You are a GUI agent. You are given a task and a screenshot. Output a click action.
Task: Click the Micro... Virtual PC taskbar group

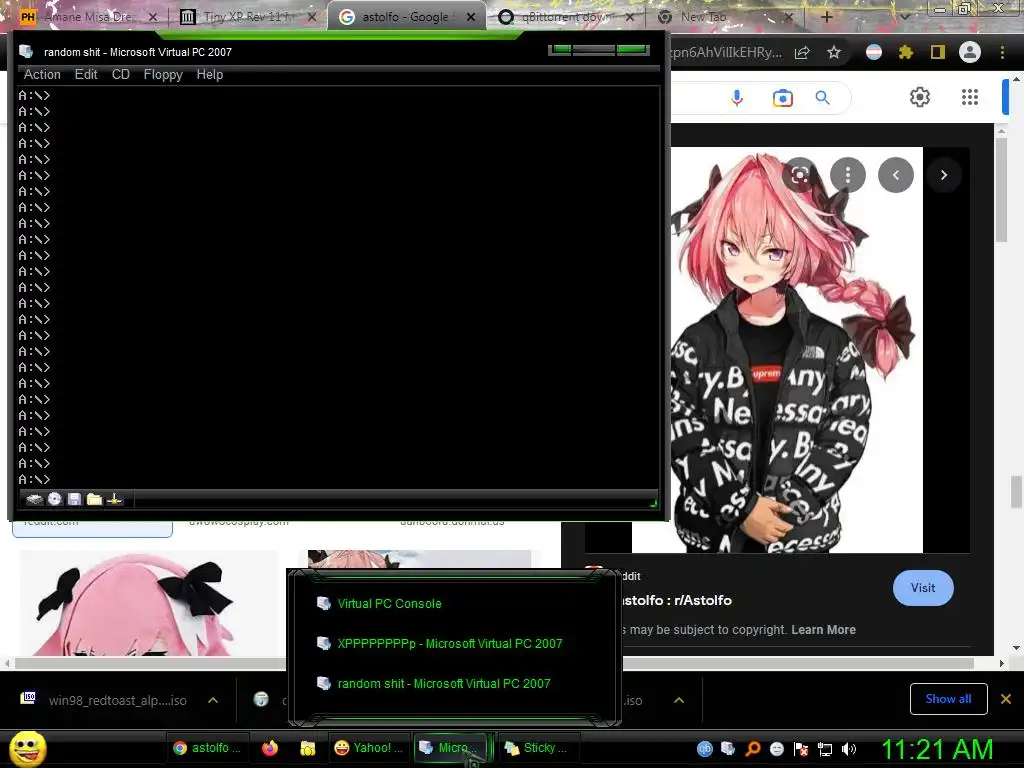coord(451,748)
